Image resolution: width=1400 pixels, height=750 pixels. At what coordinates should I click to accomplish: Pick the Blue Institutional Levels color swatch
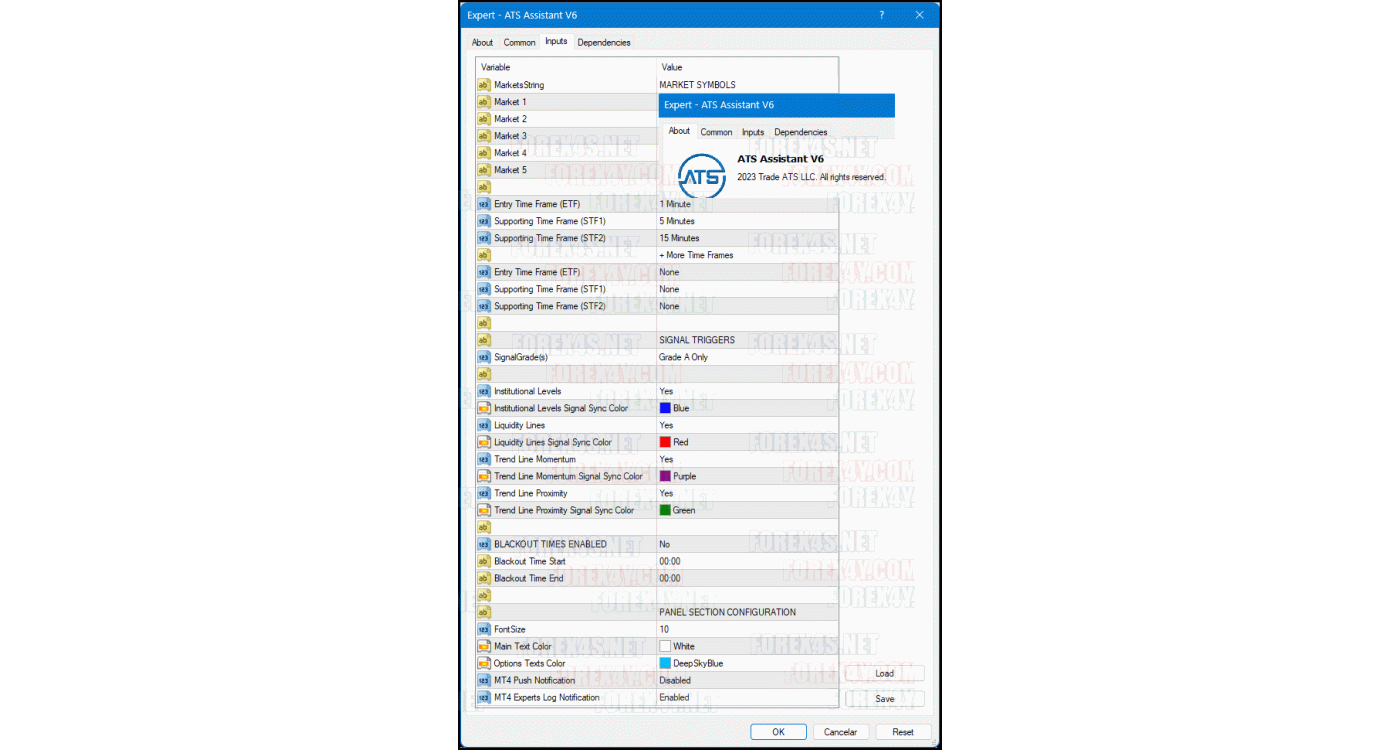pos(665,408)
